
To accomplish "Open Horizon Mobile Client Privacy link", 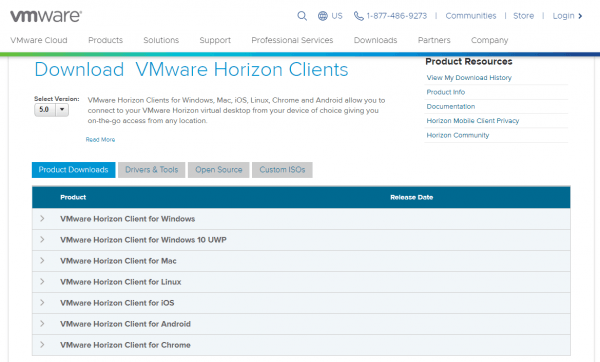I will (473, 121).
